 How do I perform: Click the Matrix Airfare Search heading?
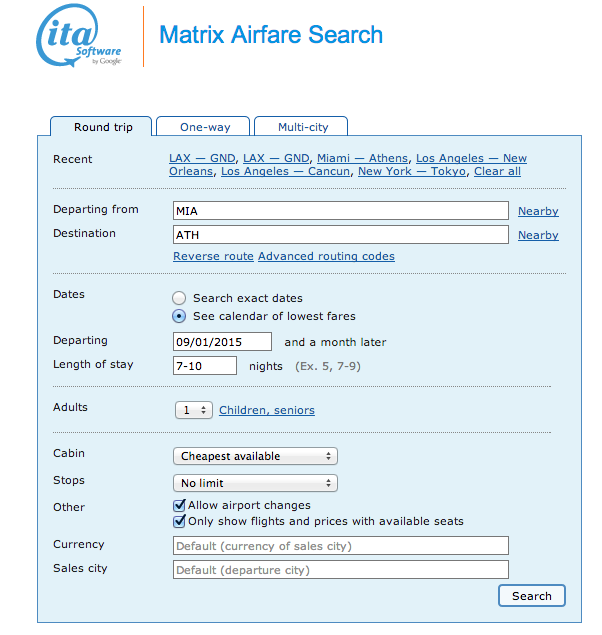coord(271,34)
